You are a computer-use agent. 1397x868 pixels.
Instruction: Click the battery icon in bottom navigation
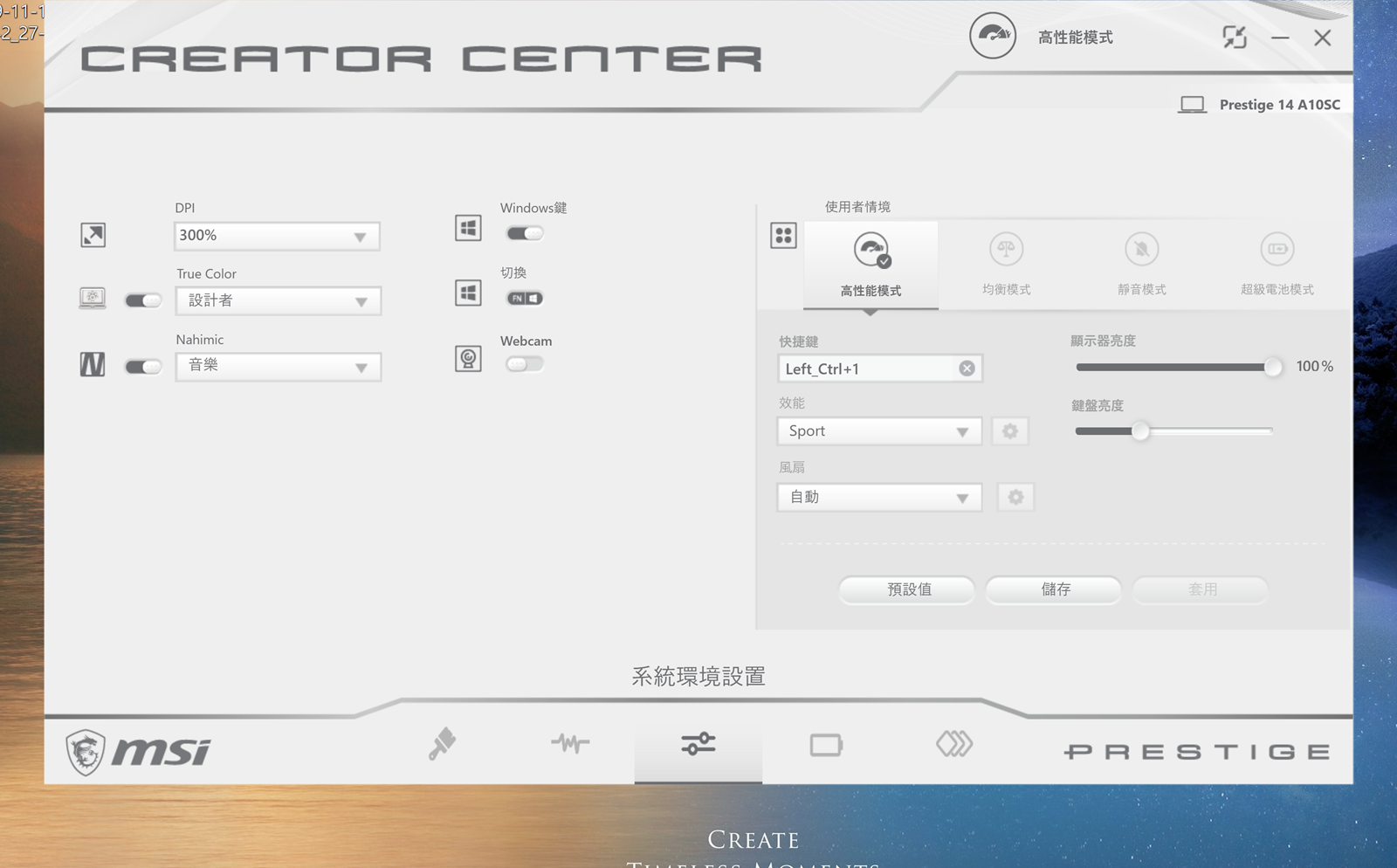pos(826,745)
